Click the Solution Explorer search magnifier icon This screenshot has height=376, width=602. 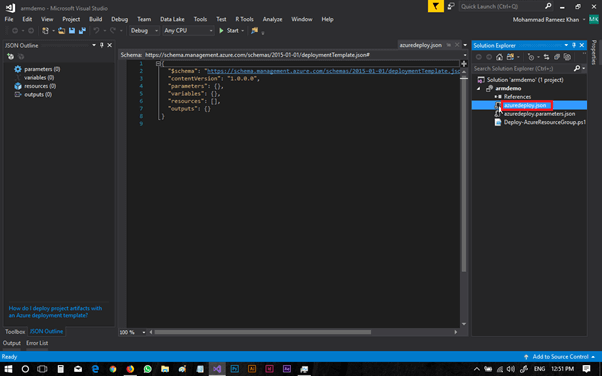coord(577,68)
